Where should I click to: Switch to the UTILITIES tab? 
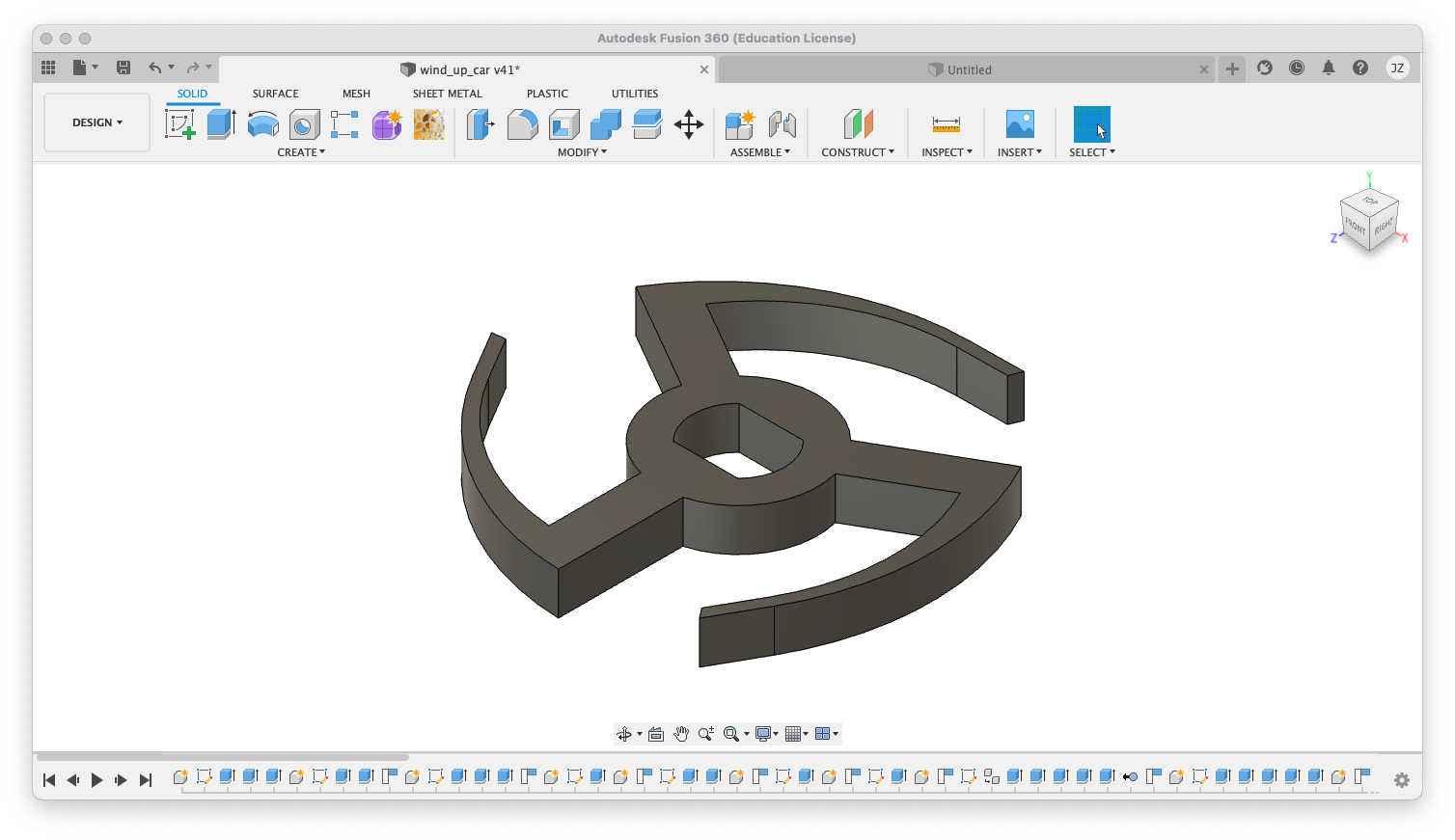point(635,94)
